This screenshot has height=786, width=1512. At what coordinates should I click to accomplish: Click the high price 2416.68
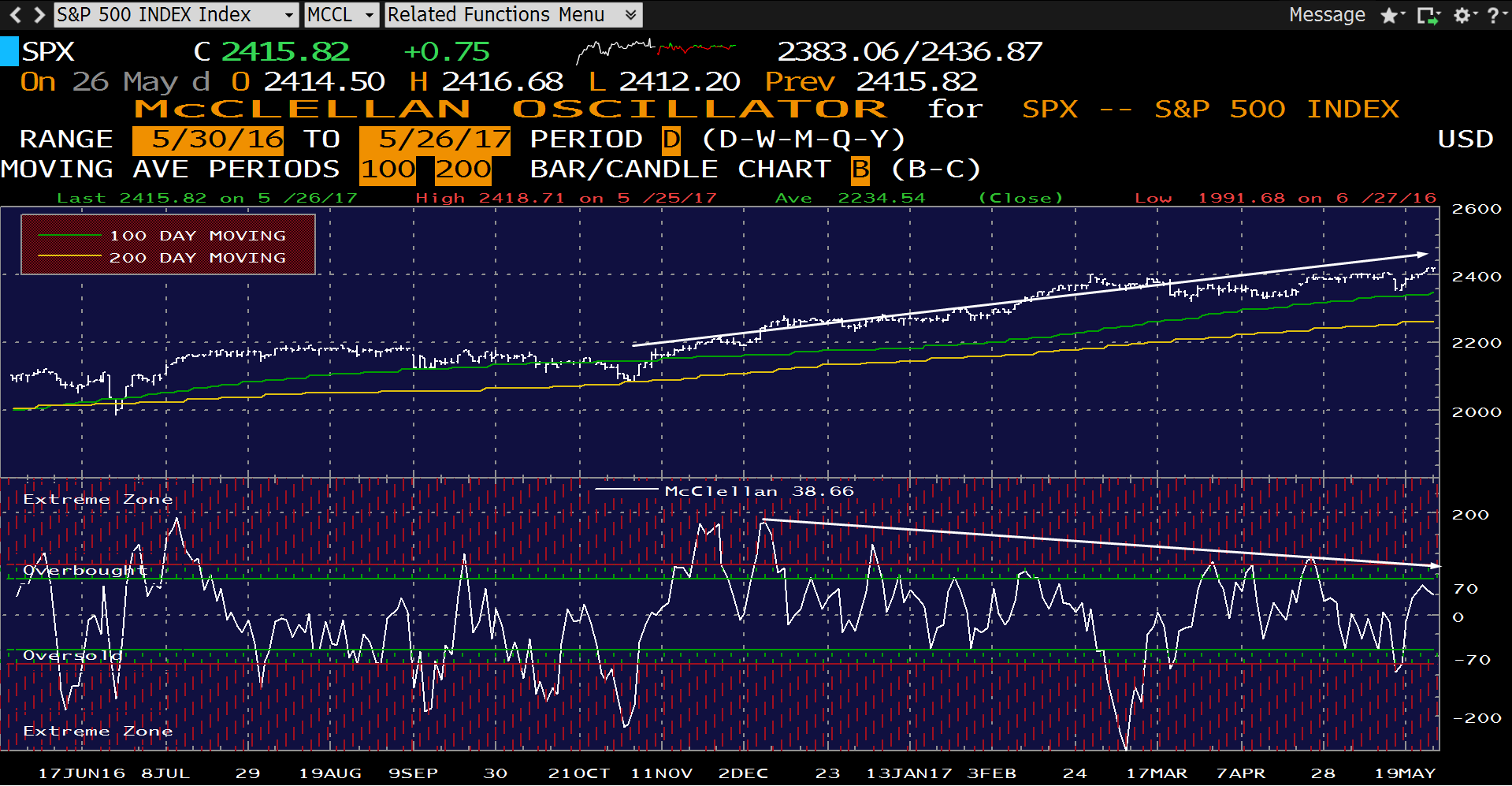click(x=502, y=82)
